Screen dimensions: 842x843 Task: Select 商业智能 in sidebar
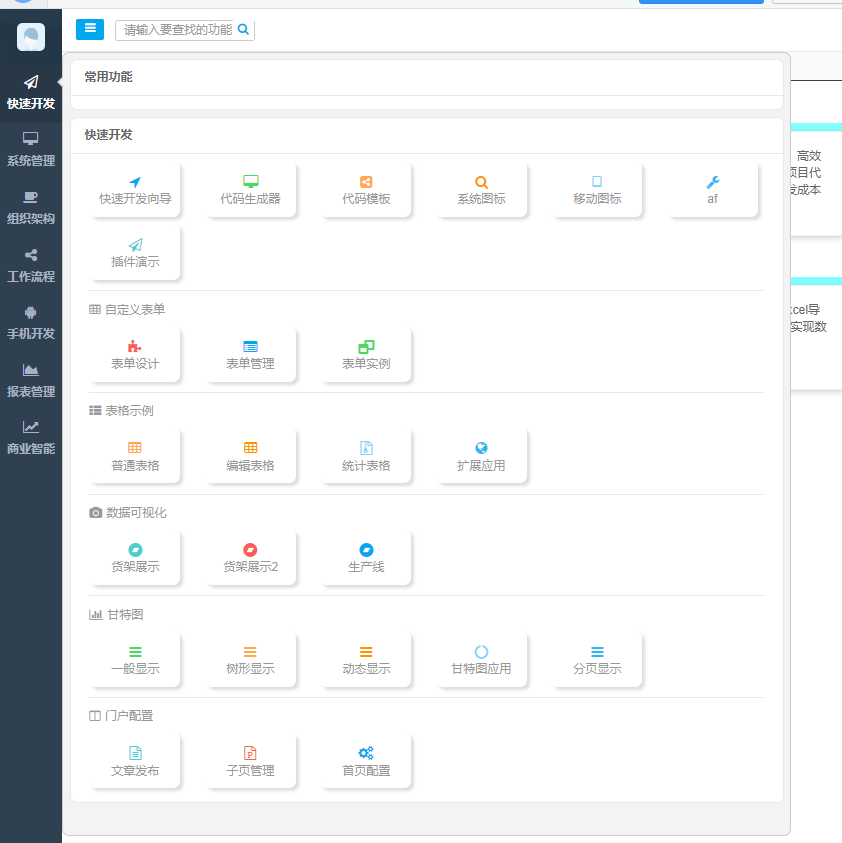(x=31, y=438)
